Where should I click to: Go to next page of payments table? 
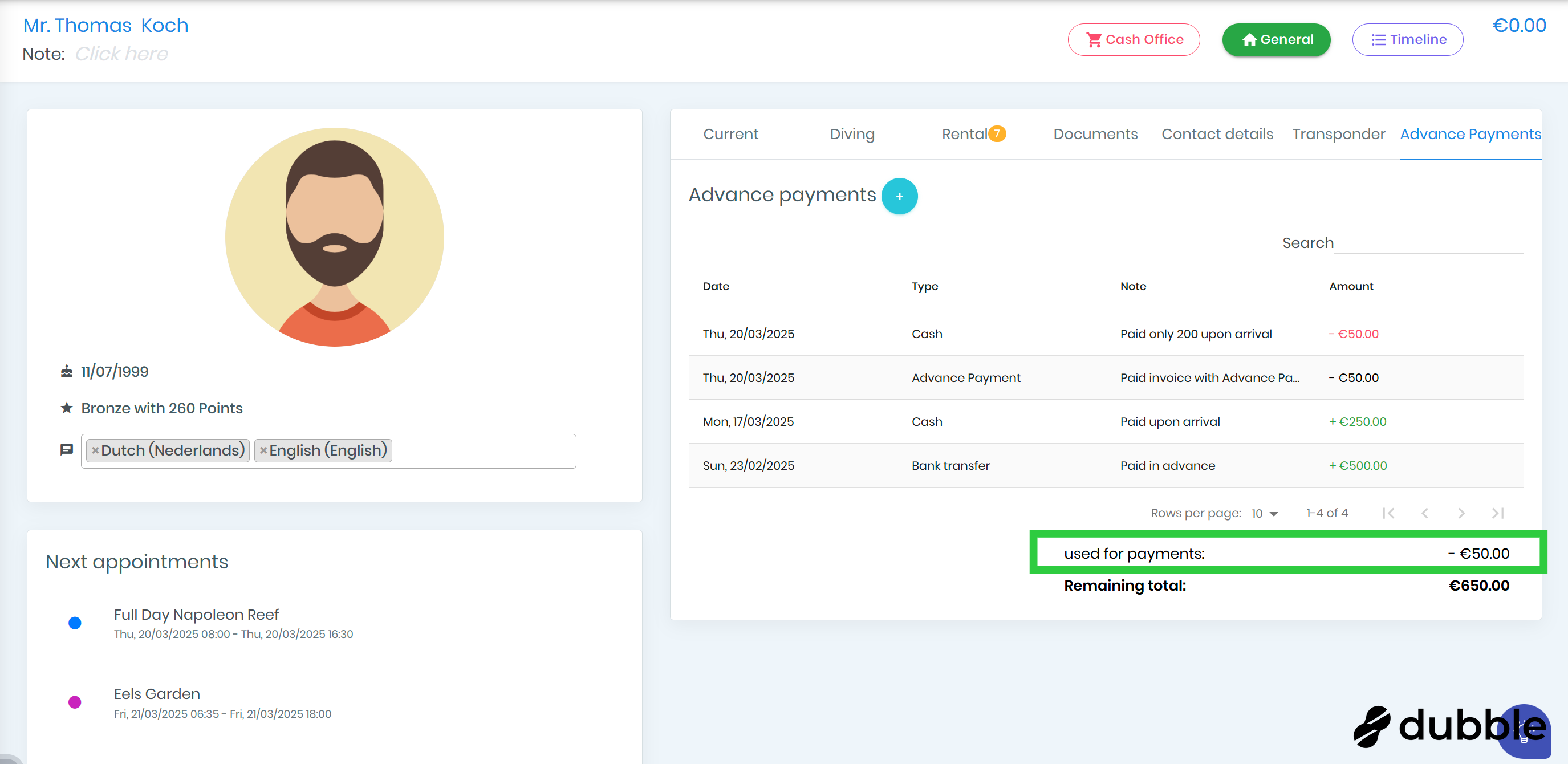coord(1461,513)
